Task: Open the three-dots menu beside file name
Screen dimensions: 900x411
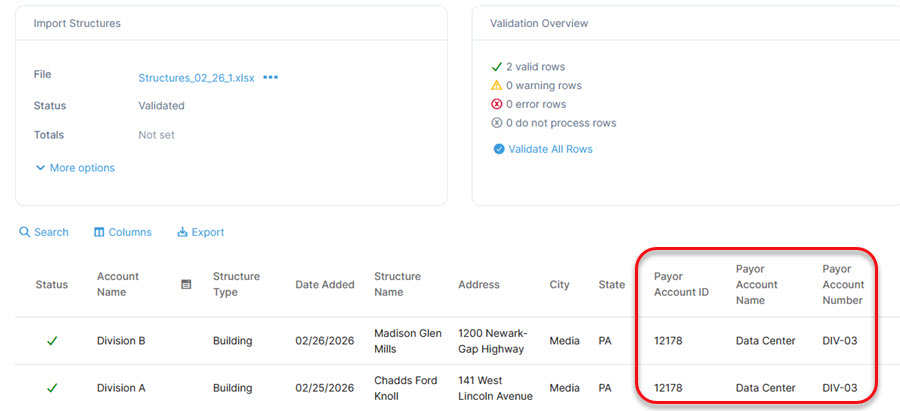Action: point(270,78)
